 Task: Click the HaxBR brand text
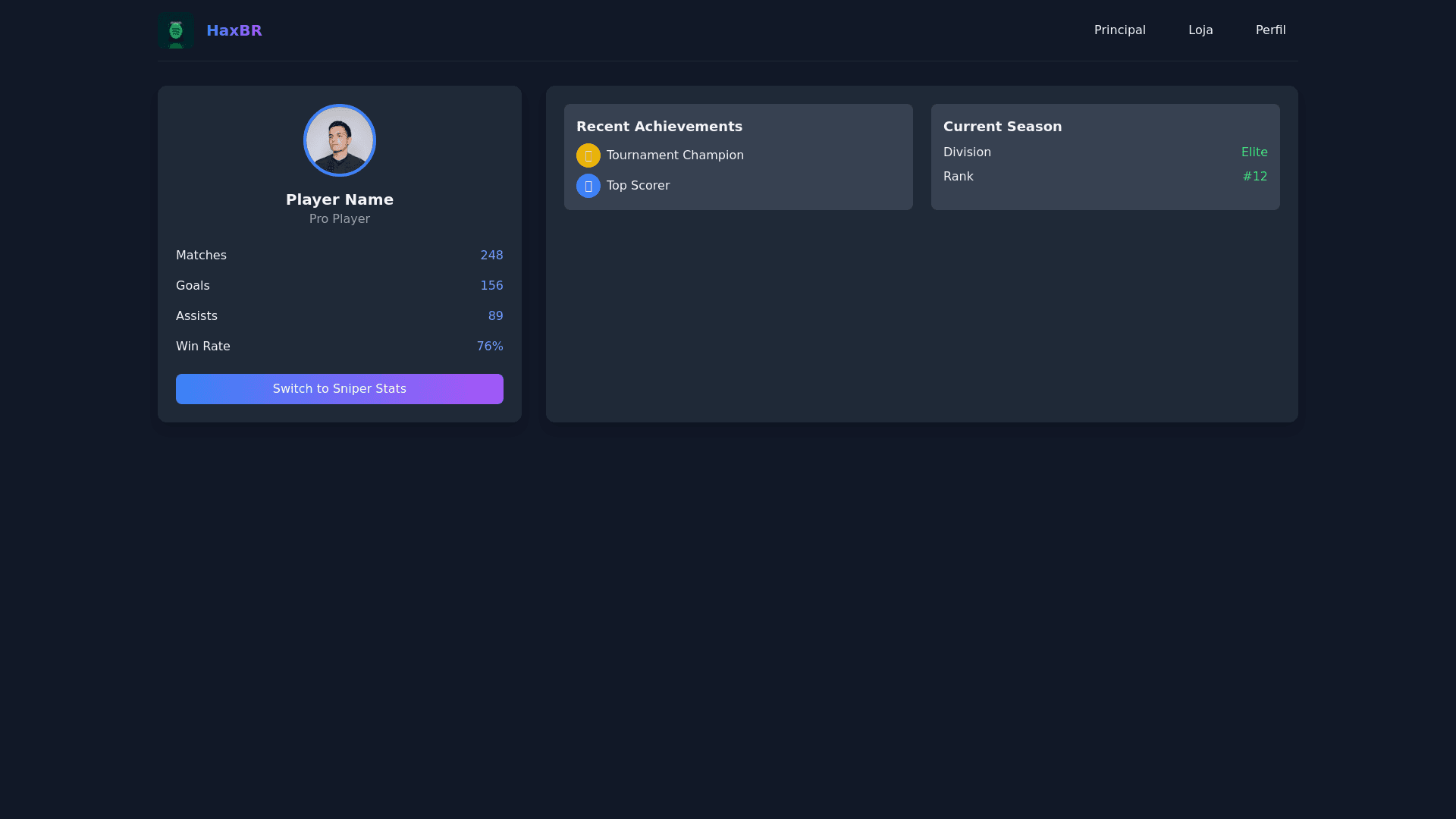pos(234,30)
